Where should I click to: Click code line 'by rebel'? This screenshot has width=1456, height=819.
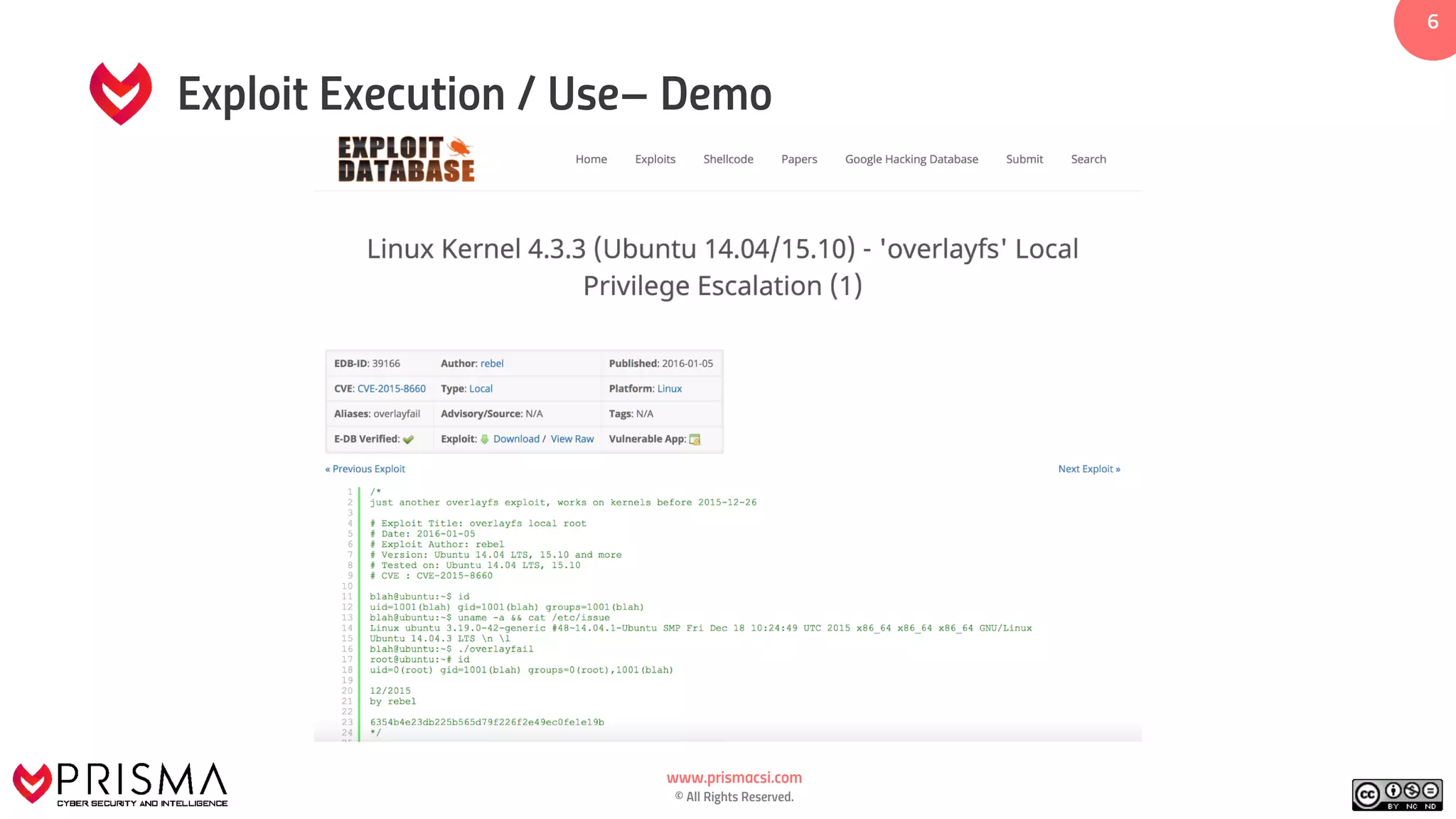pos(393,702)
